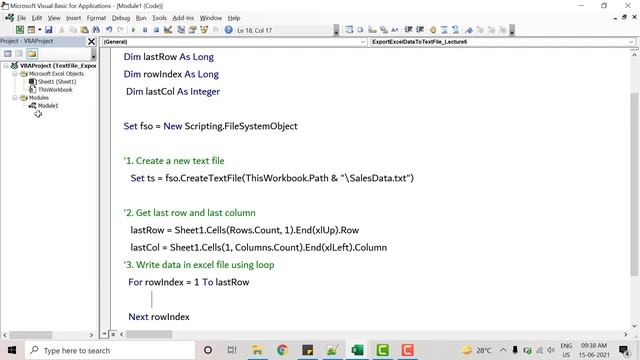Viewport: 640px width, 360px height.
Task: Open Standard toolbar options dropdown arrow
Action: coord(336,30)
